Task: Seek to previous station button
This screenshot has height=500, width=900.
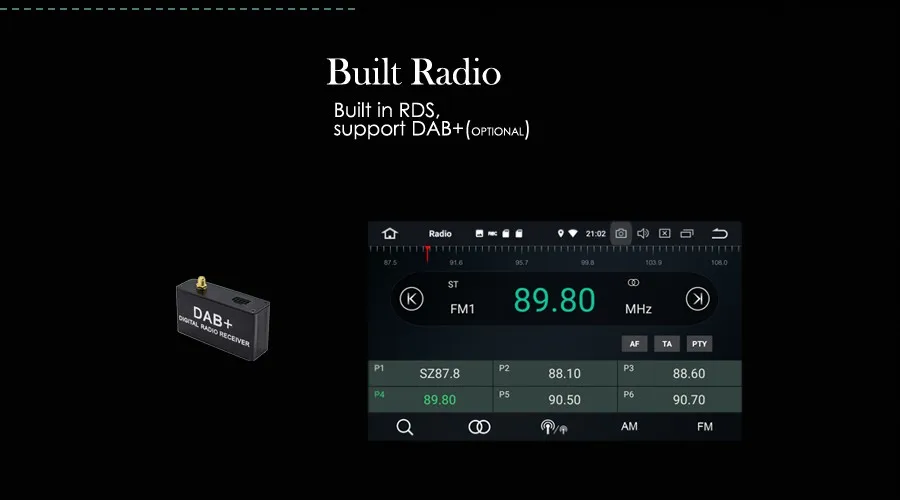Action: pos(412,299)
